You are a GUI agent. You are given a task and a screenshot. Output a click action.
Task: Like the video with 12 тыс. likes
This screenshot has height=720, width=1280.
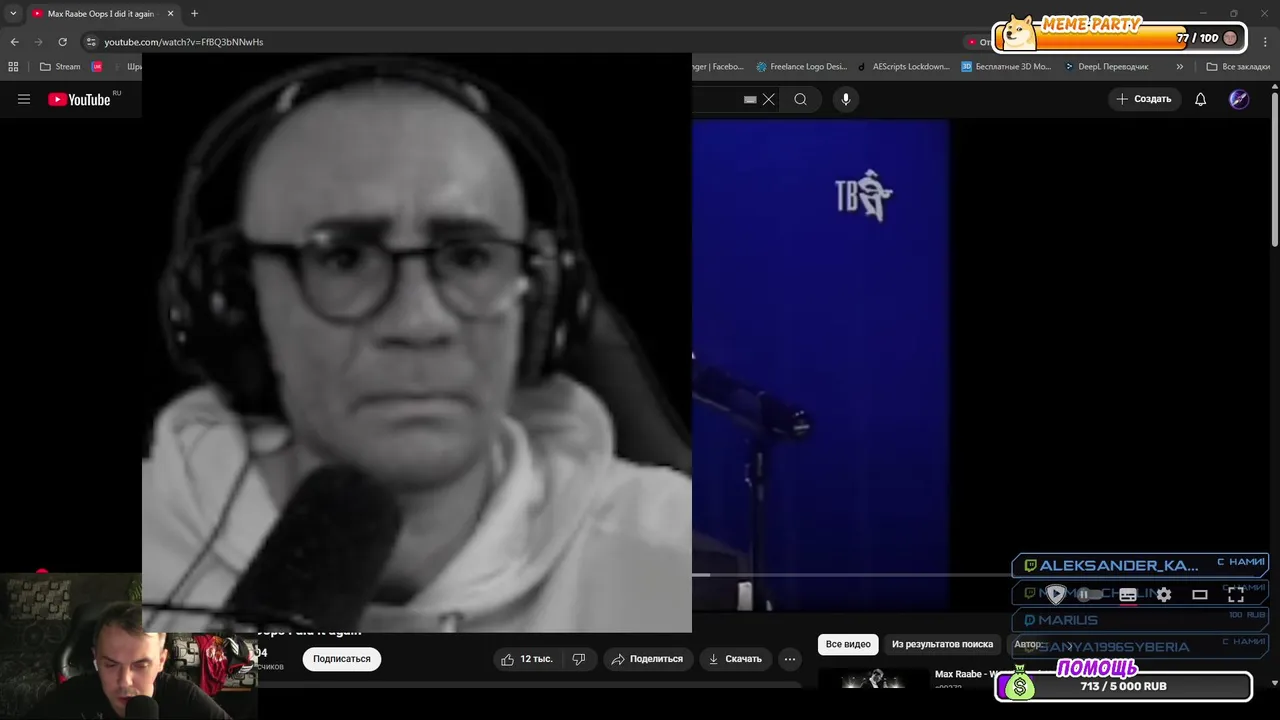coord(527,659)
